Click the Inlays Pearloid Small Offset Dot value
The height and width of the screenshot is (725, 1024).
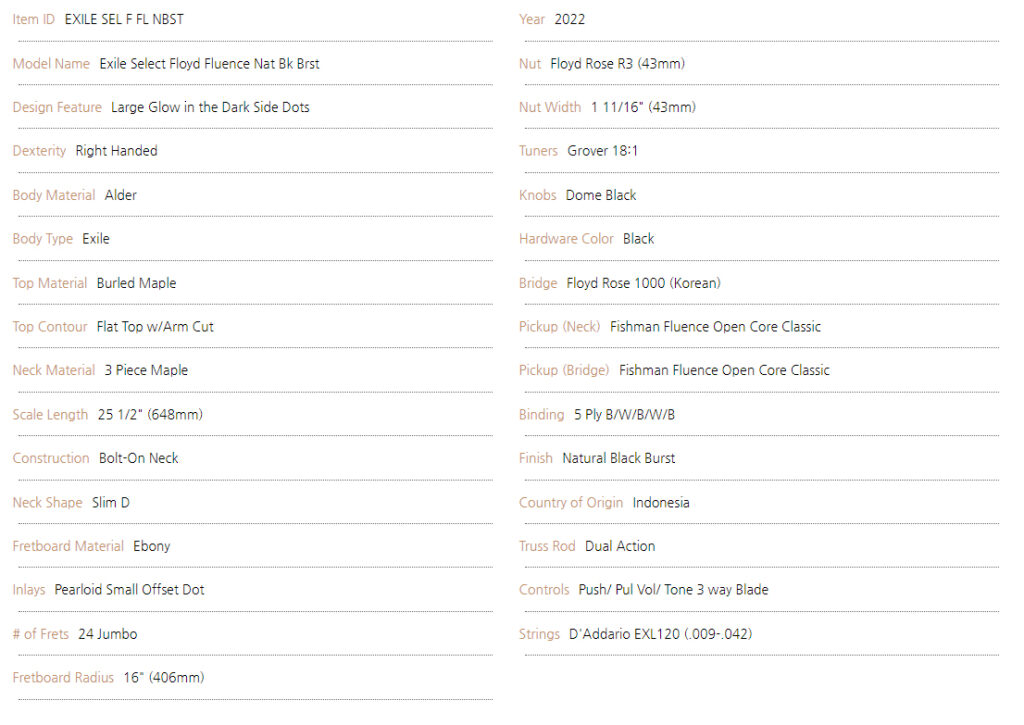129,590
